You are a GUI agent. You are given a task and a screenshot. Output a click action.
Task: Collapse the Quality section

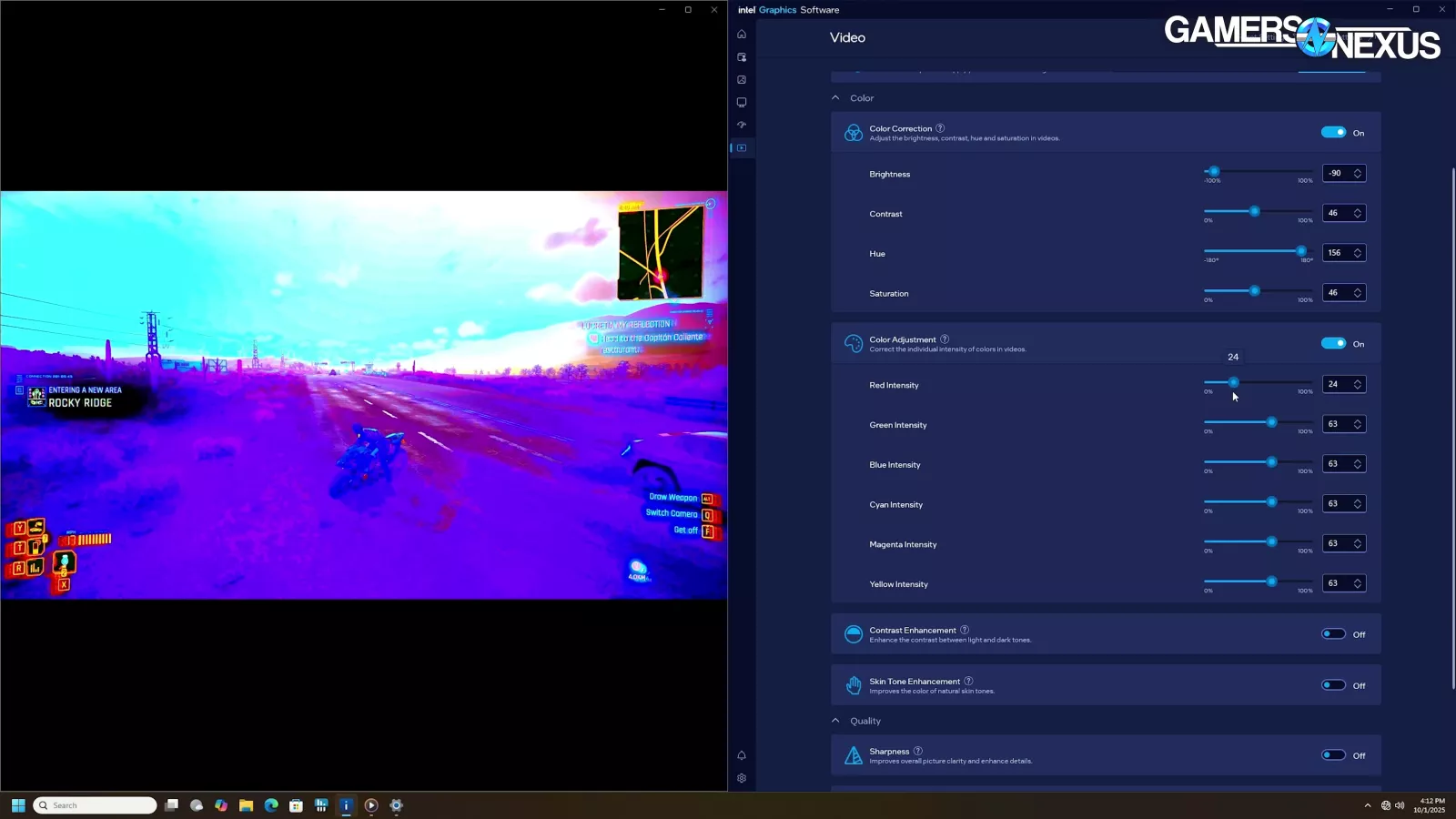(835, 721)
